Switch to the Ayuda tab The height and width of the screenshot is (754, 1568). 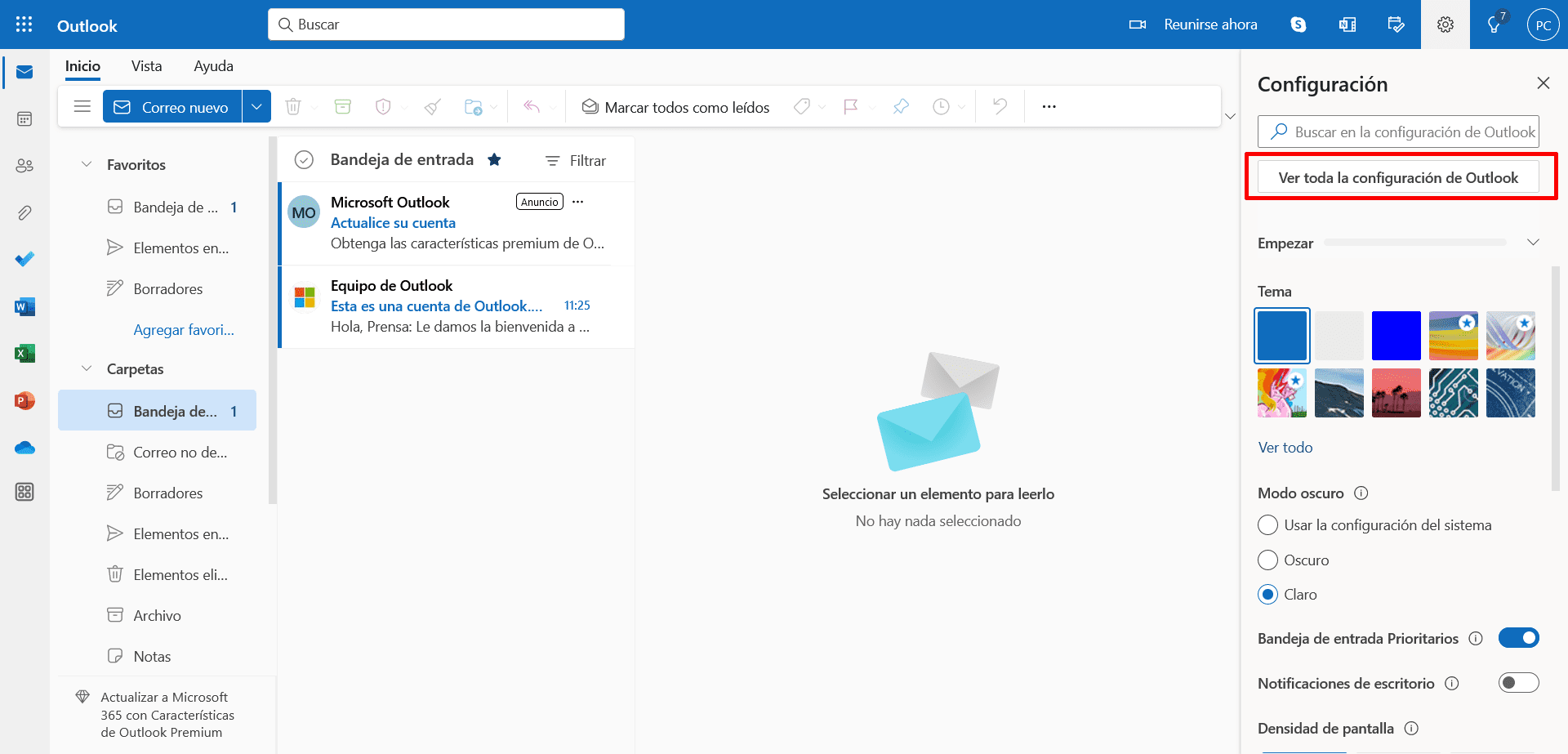click(213, 66)
